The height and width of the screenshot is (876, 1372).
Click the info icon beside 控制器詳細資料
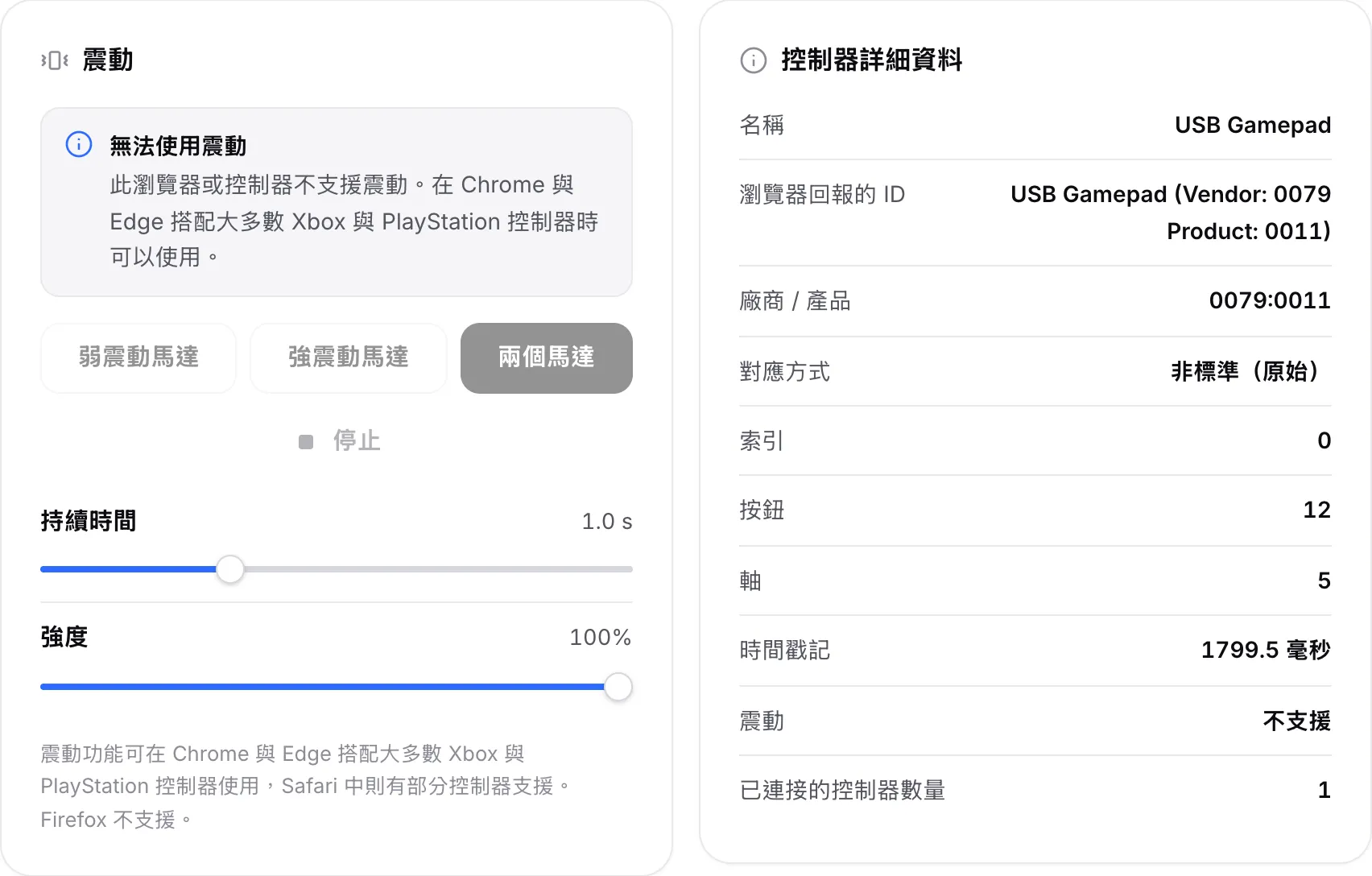point(754,60)
